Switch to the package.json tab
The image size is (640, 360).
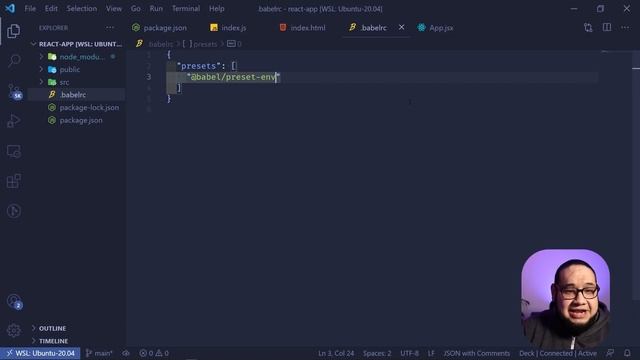coord(159,28)
